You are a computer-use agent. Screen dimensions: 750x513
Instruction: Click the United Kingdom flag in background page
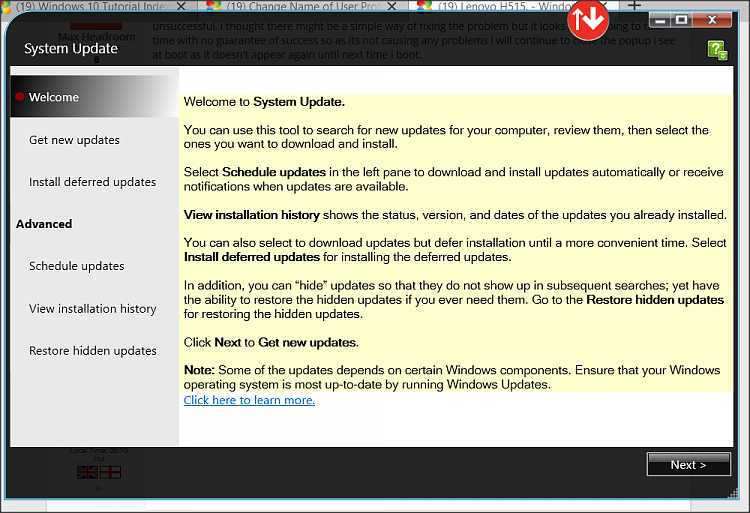(x=87, y=472)
